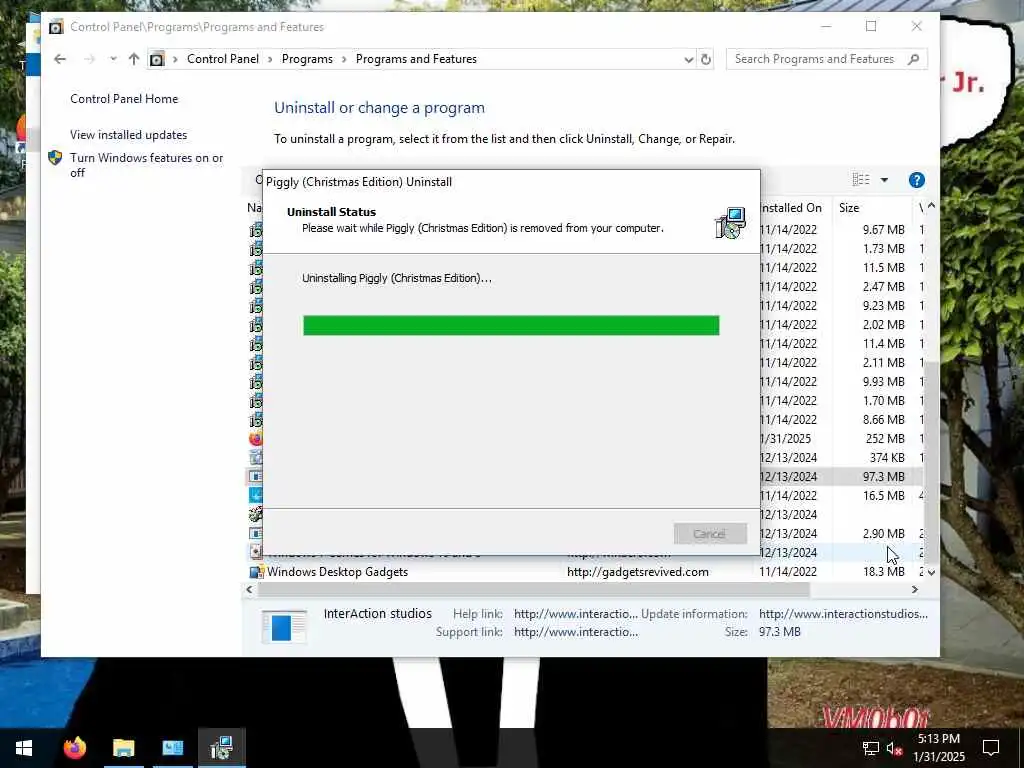Click the horizontal scrollbar thumb

tap(534, 589)
